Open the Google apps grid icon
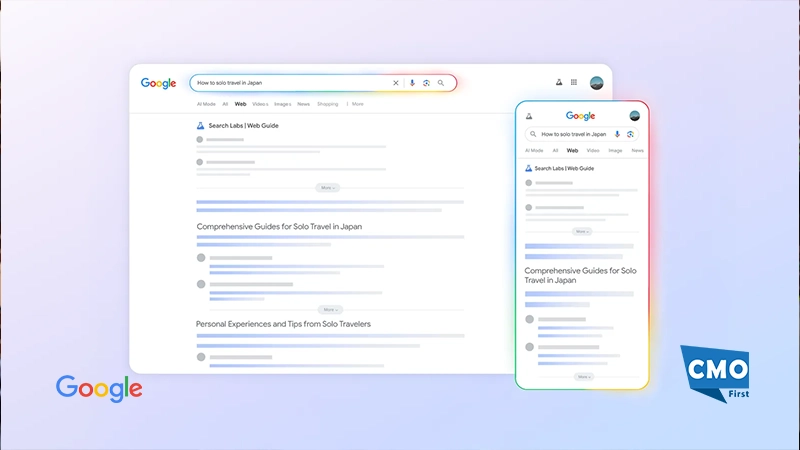Image resolution: width=800 pixels, height=450 pixels. tap(574, 82)
